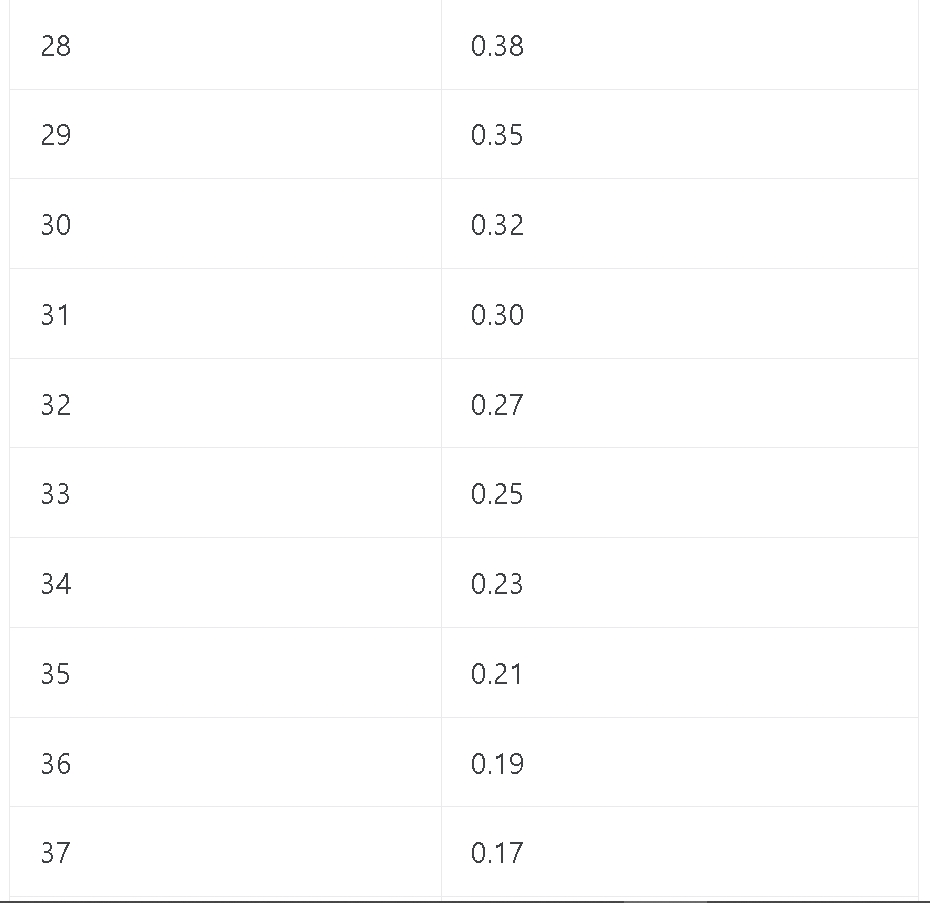Select the 0.19 value cell
Viewport: 930px width, 903px height.
pos(680,762)
